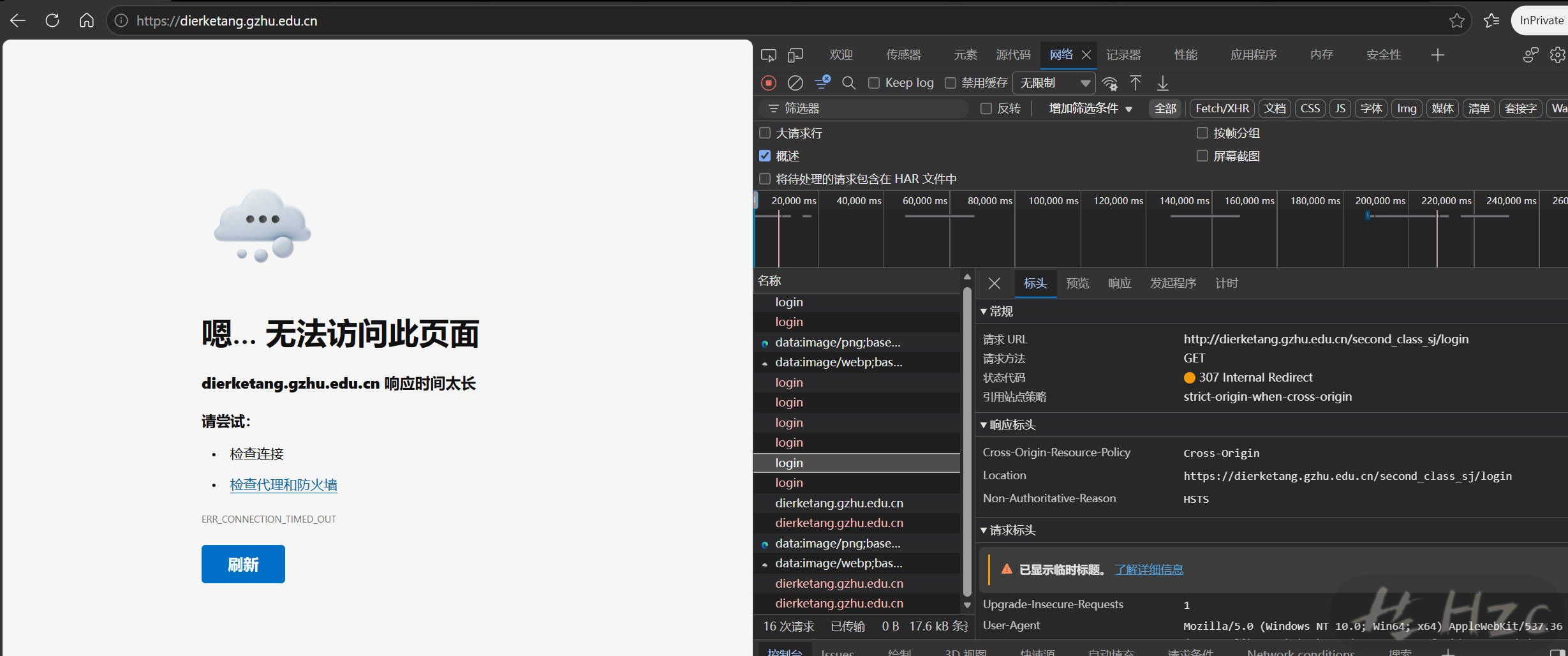
Task: Enable 大请求行 option
Action: pyautogui.click(x=765, y=133)
